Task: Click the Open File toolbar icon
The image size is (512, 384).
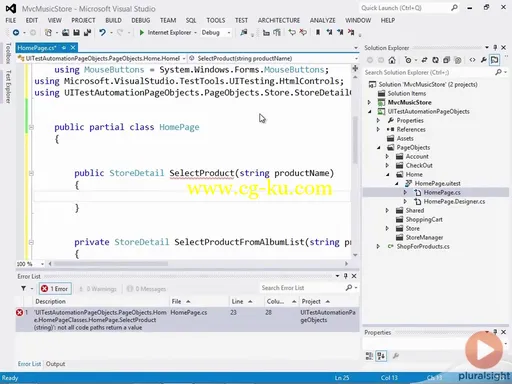Action: pyautogui.click(x=66, y=32)
